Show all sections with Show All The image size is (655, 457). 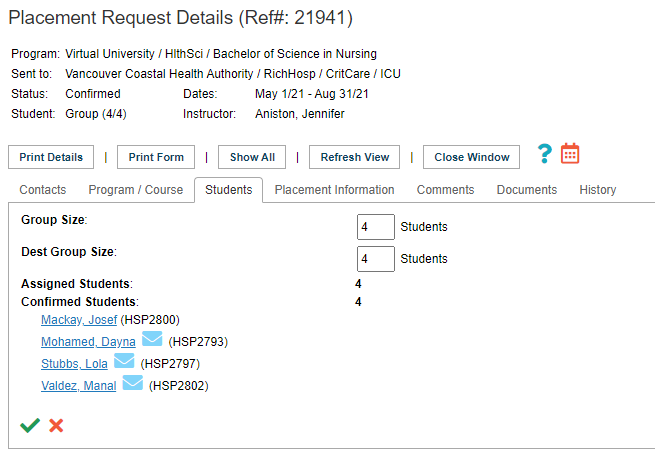click(252, 157)
